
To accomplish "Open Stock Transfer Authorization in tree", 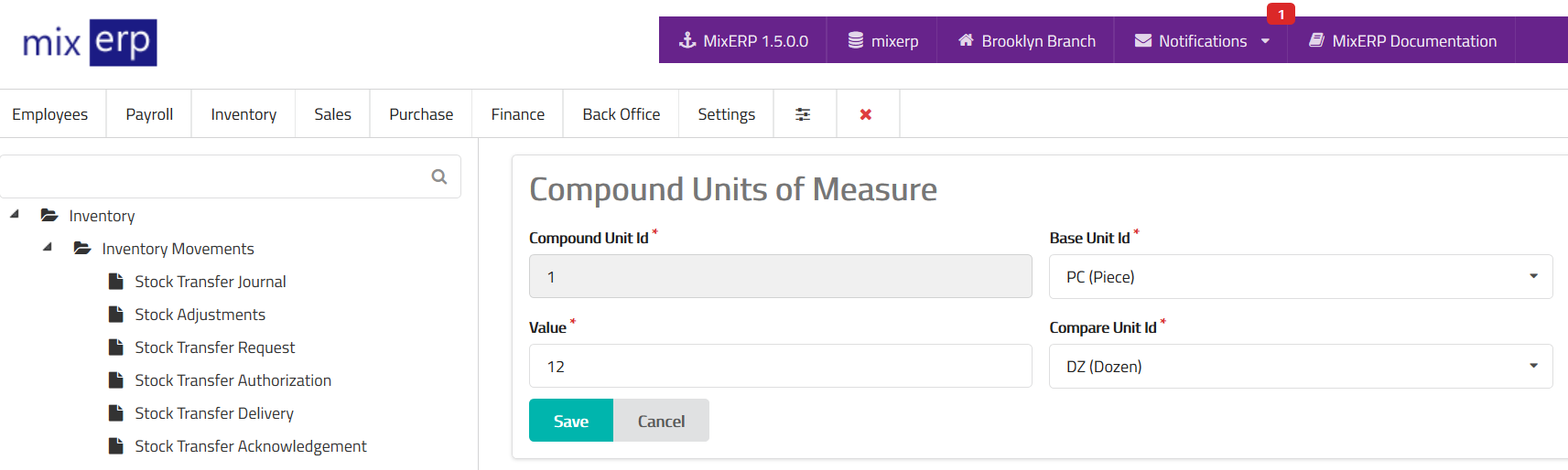I will click(232, 380).
